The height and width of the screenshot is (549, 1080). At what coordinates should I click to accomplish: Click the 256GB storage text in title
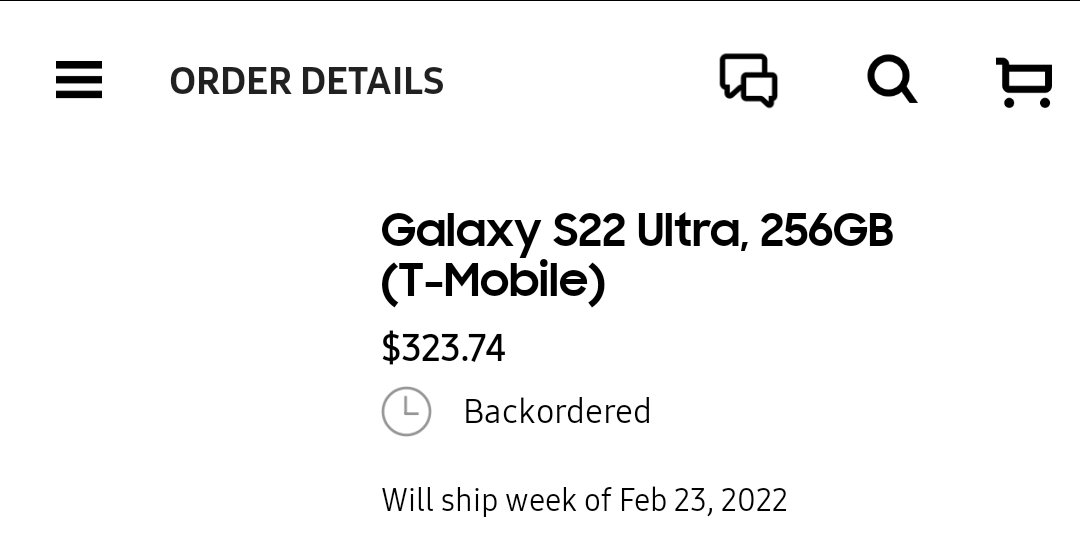pyautogui.click(x=826, y=232)
